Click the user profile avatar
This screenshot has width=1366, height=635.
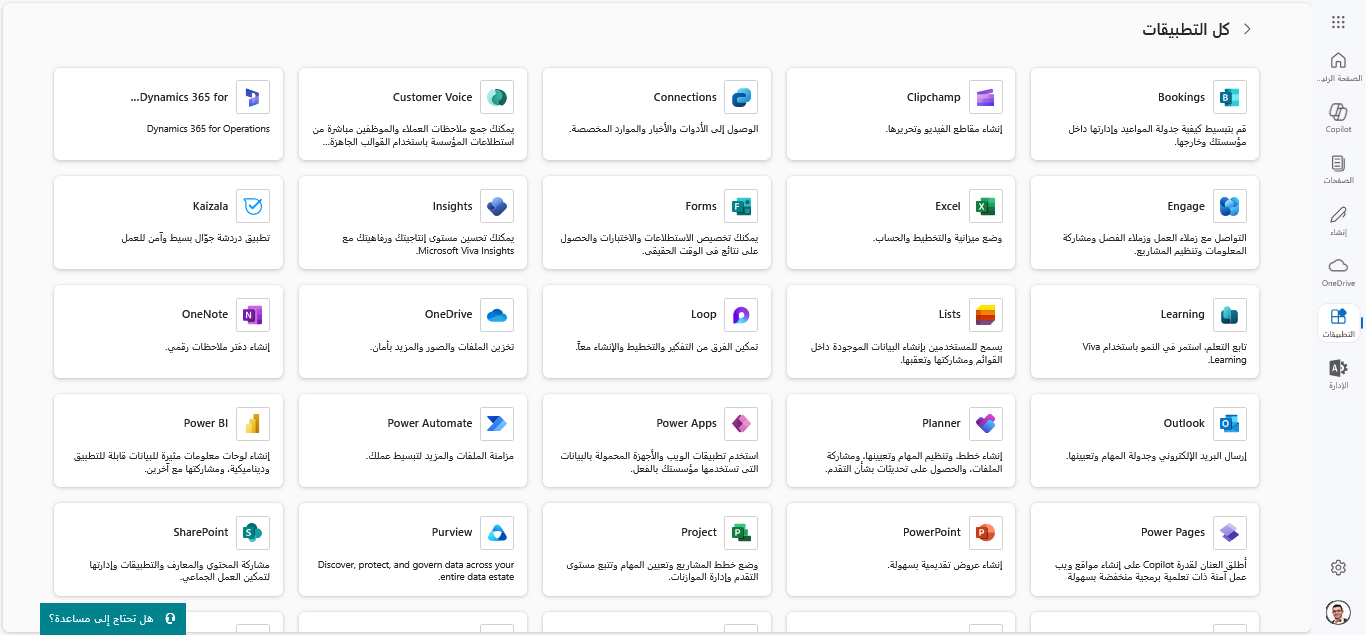1338,612
